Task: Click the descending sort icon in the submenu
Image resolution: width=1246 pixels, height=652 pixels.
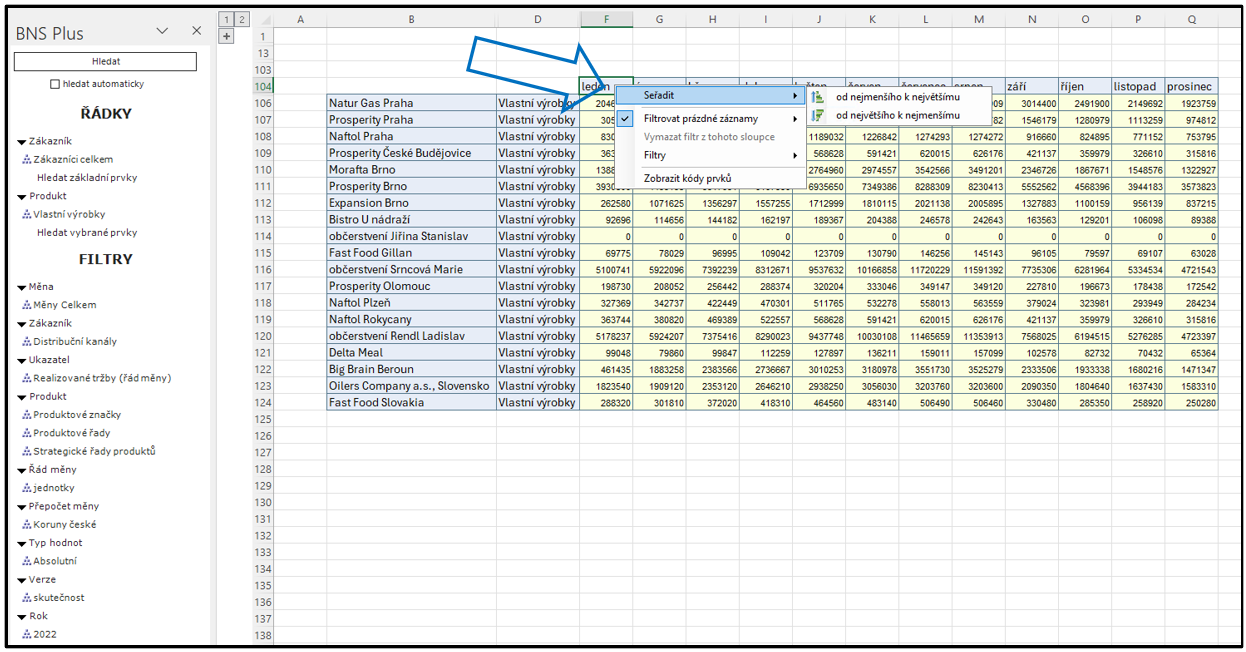Action: click(x=818, y=115)
